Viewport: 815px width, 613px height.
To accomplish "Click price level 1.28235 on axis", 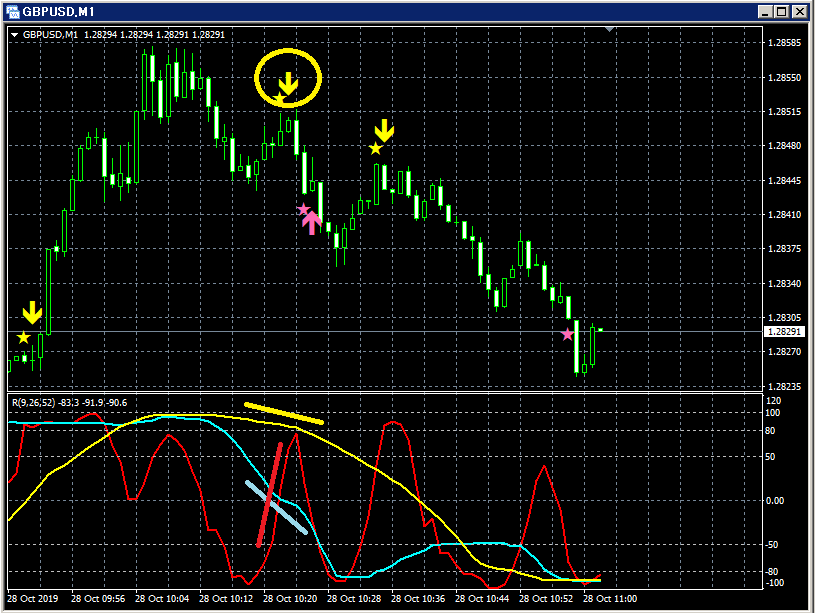I will (784, 386).
